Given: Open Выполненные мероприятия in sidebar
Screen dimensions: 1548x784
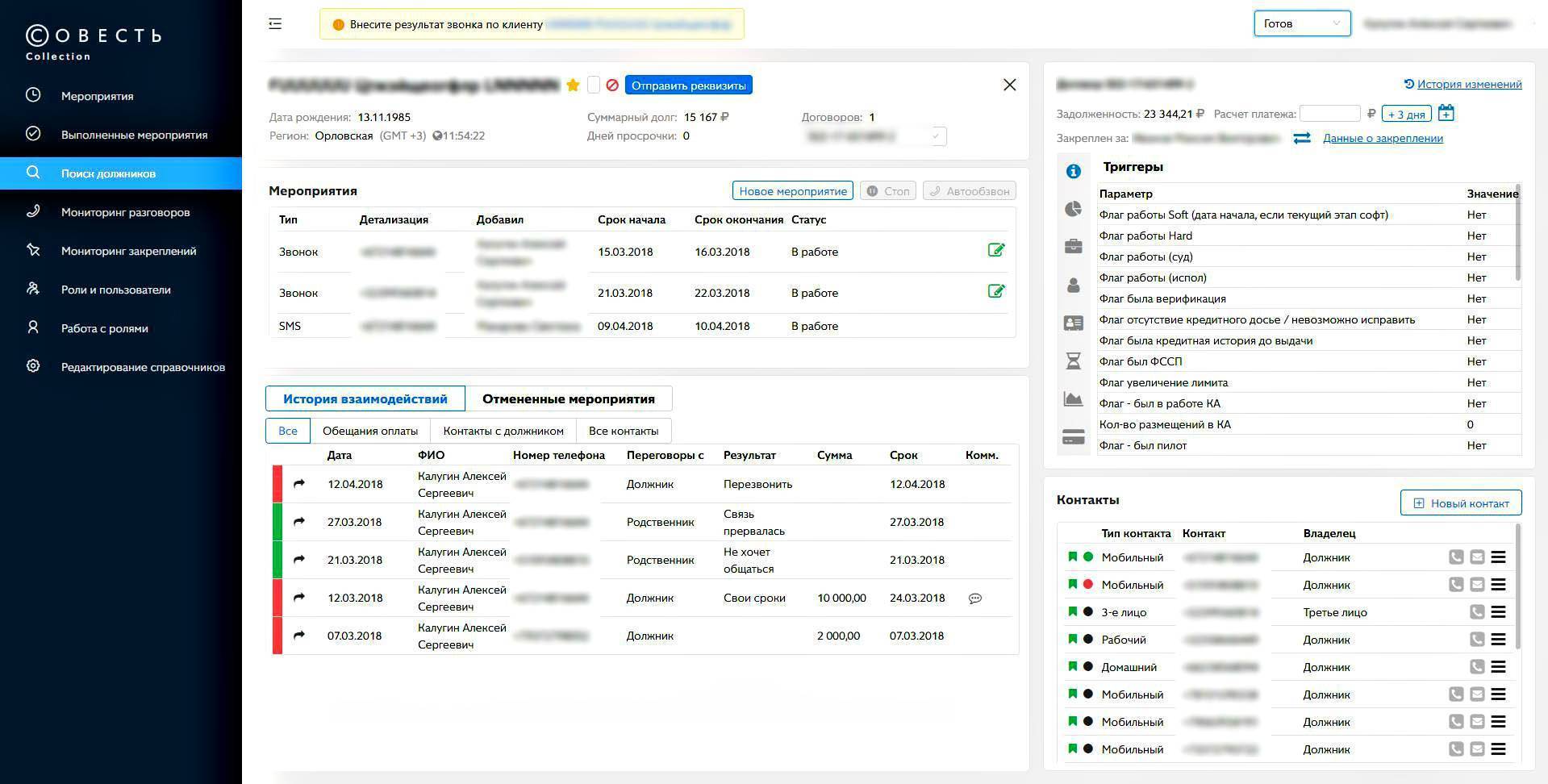Looking at the screenshot, I should pyautogui.click(x=121, y=135).
